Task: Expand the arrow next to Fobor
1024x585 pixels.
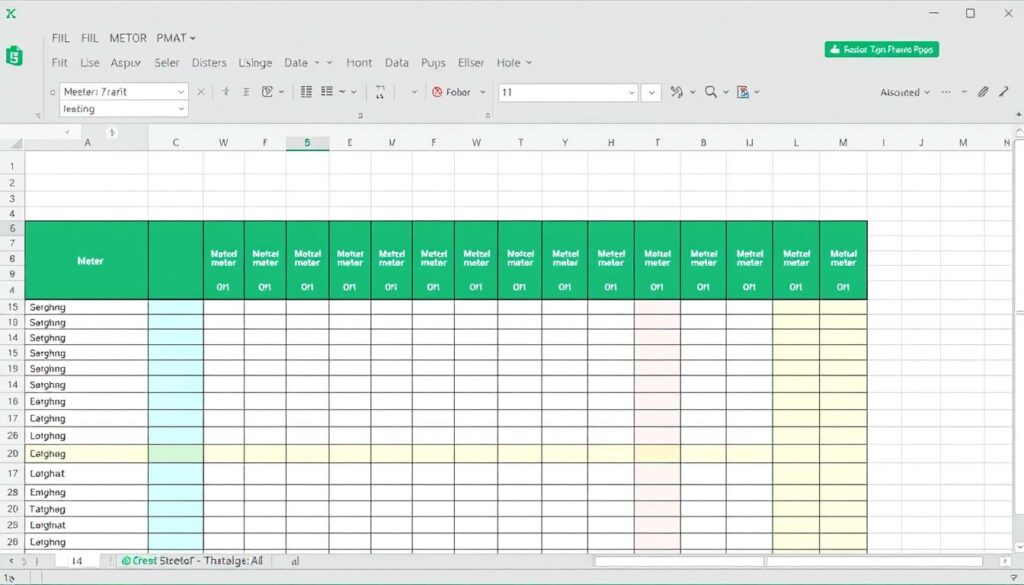Action: click(x=483, y=92)
